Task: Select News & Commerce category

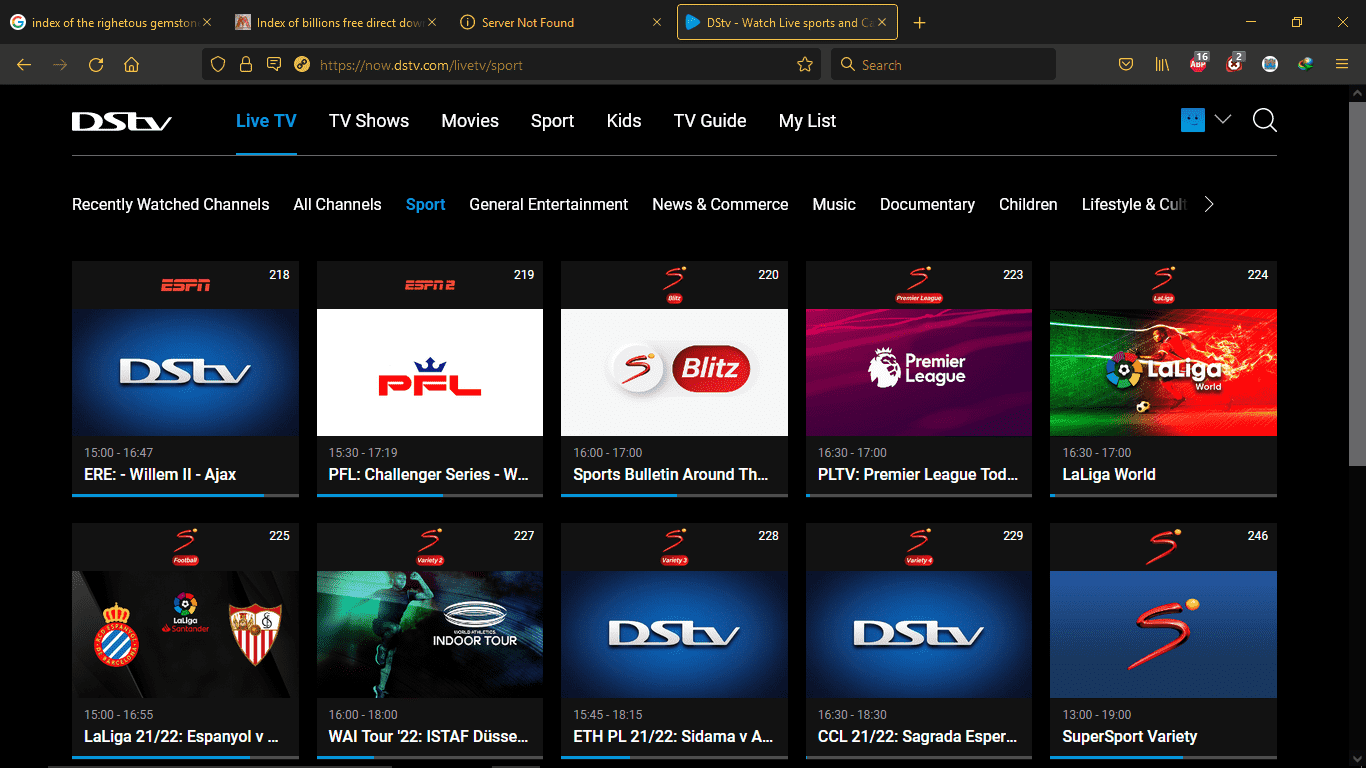Action: (720, 204)
